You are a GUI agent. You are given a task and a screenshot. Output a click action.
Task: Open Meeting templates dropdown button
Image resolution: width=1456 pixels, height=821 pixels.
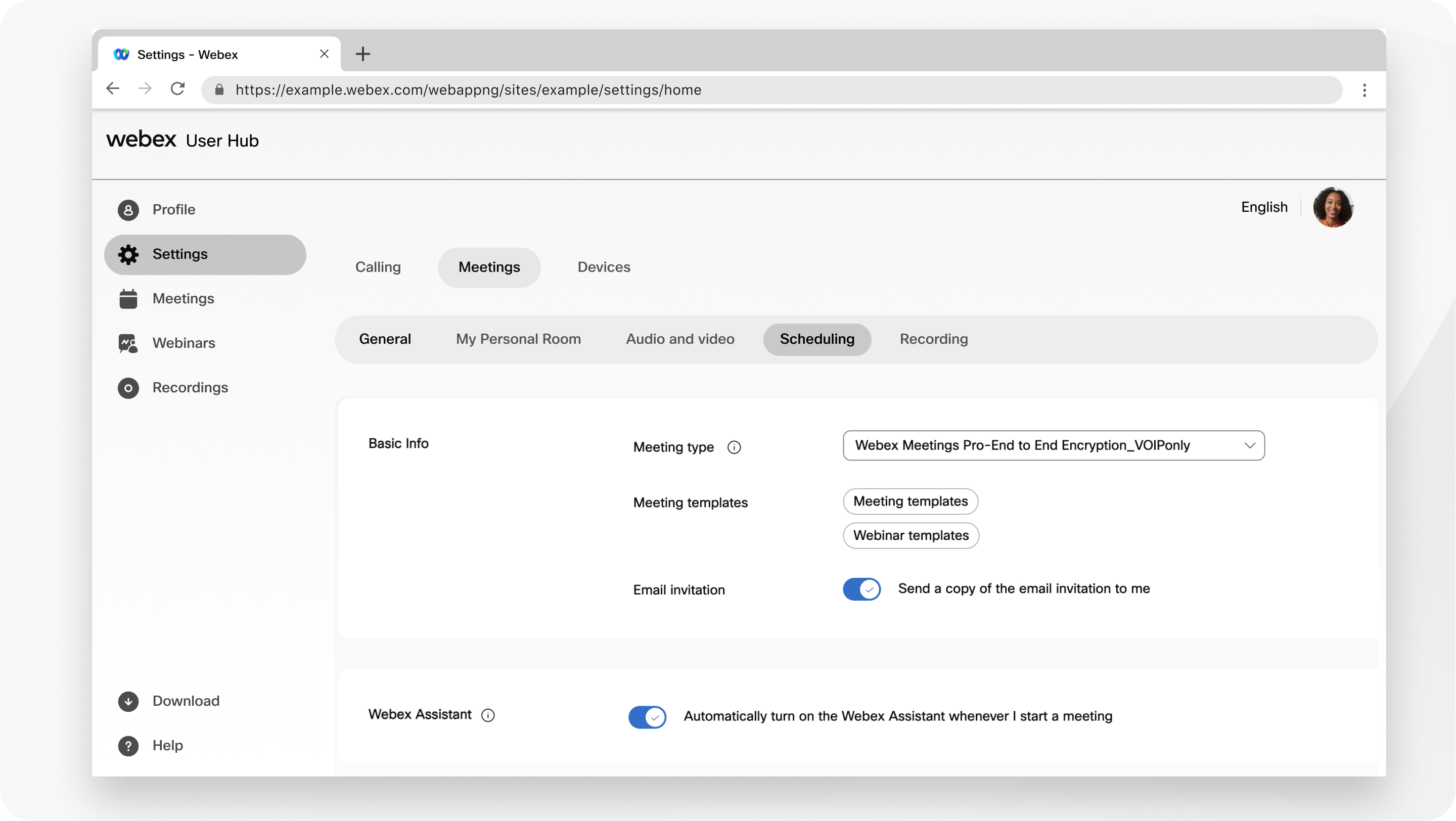(x=911, y=501)
